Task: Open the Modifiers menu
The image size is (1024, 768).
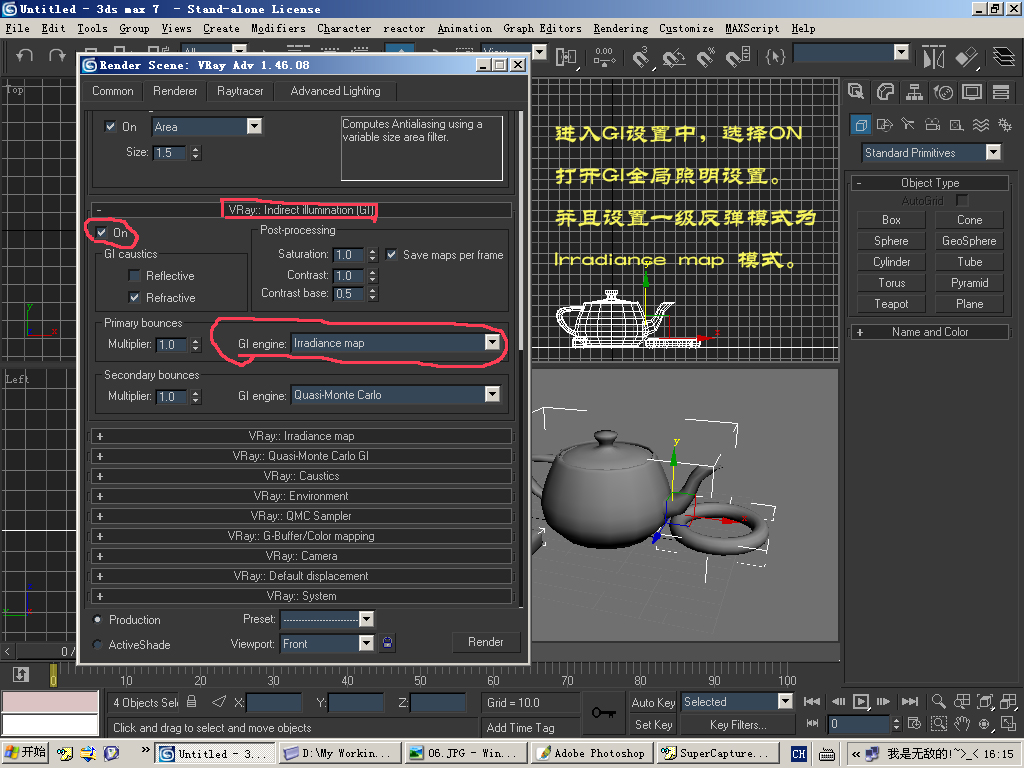Action: click(x=278, y=28)
